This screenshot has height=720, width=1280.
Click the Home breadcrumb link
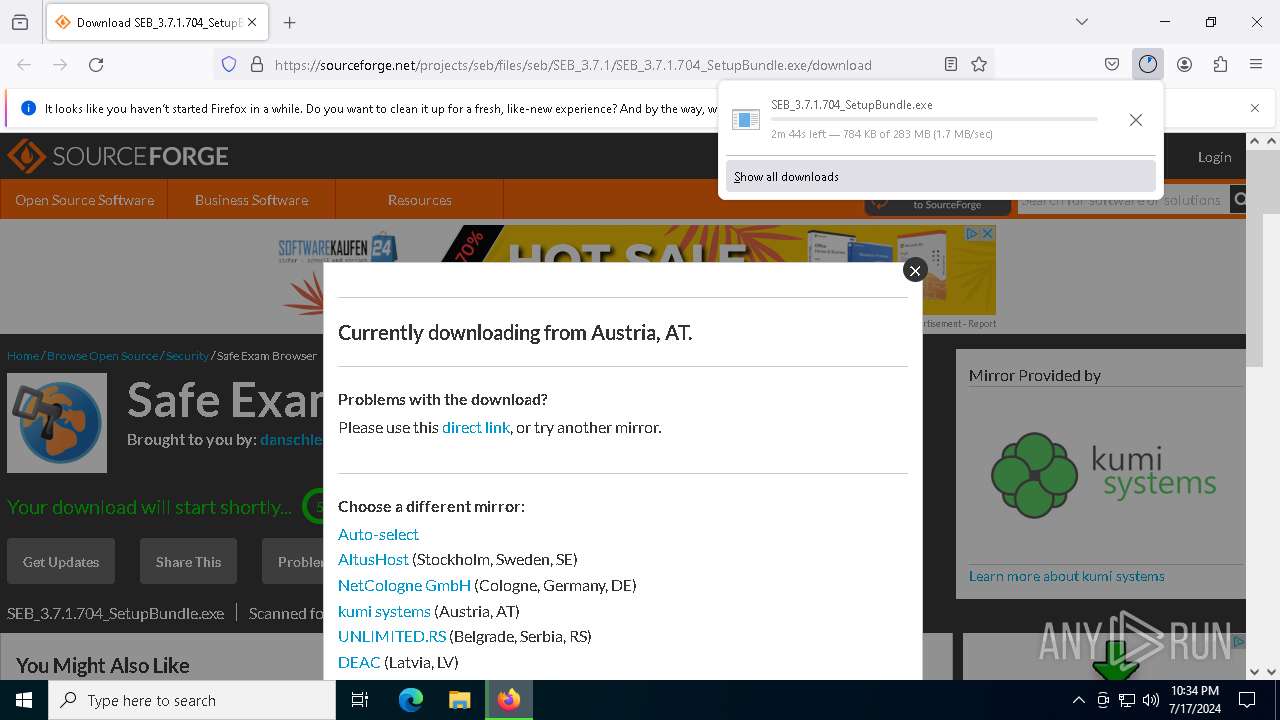click(x=23, y=355)
